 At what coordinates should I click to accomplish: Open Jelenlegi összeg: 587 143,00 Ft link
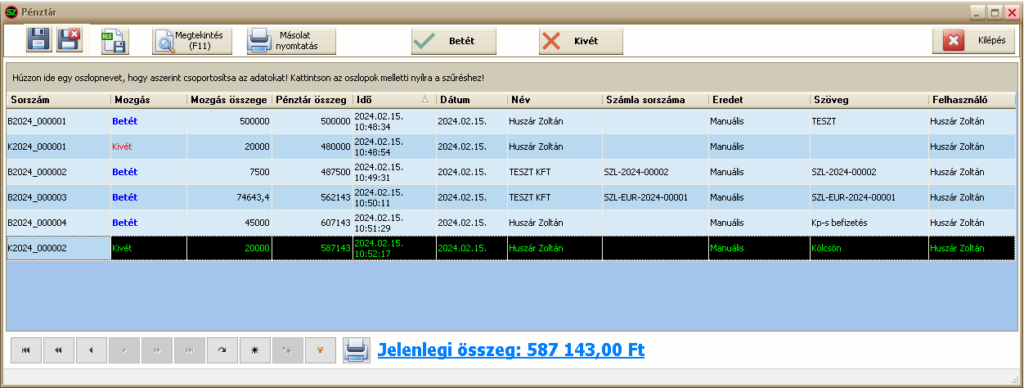[511, 350]
